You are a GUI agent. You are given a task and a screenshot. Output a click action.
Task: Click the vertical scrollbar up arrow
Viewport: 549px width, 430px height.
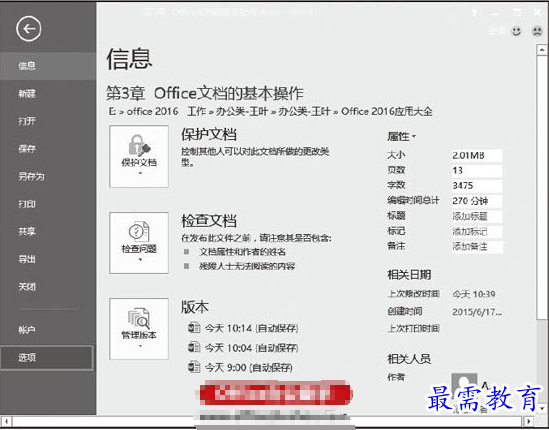[x=542, y=50]
